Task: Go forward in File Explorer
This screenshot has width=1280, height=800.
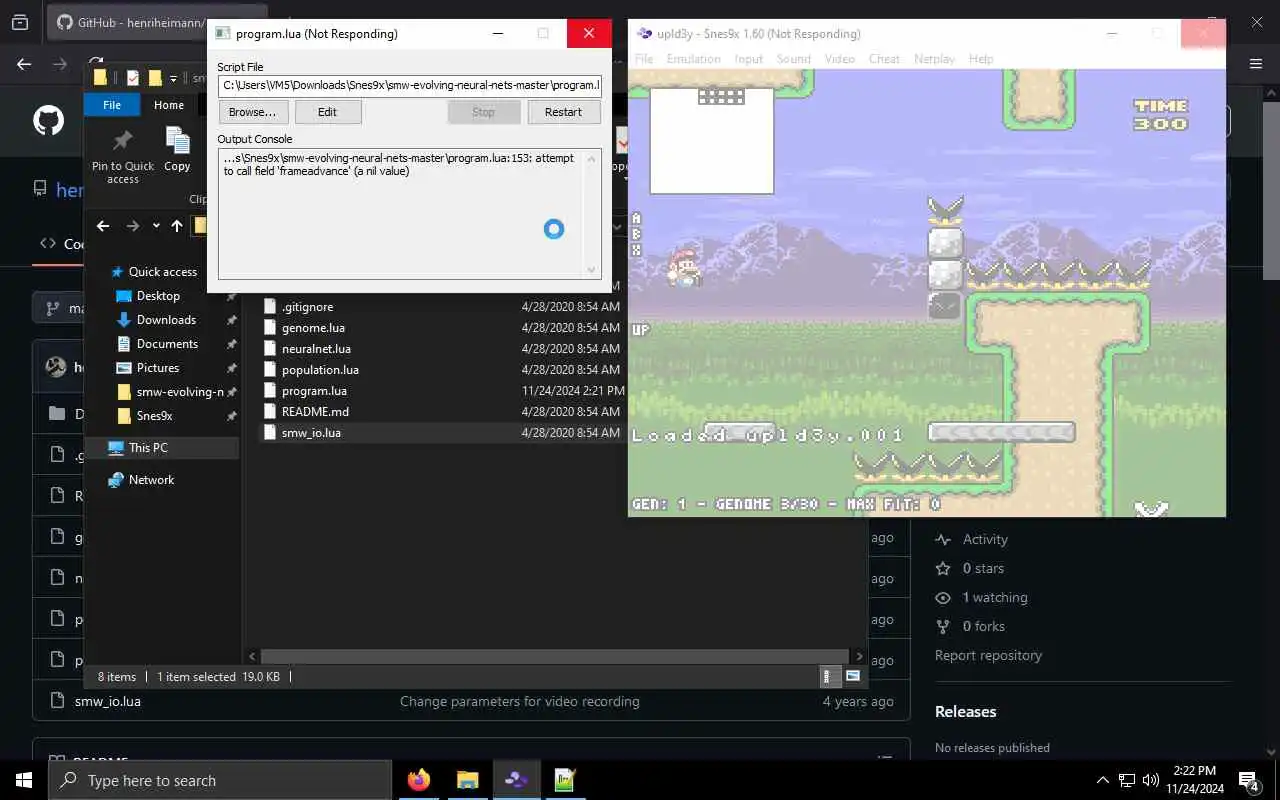Action: pyautogui.click(x=133, y=226)
